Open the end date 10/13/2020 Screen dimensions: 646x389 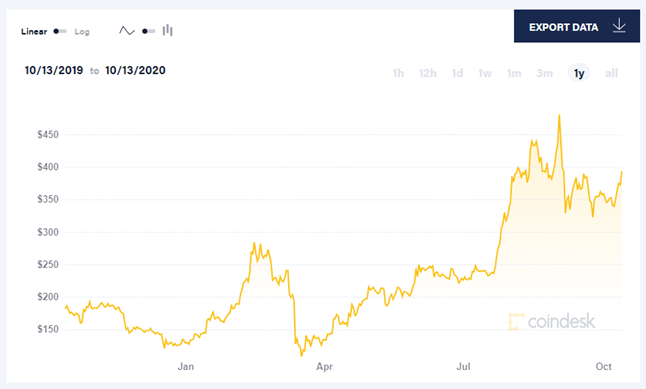(135, 70)
